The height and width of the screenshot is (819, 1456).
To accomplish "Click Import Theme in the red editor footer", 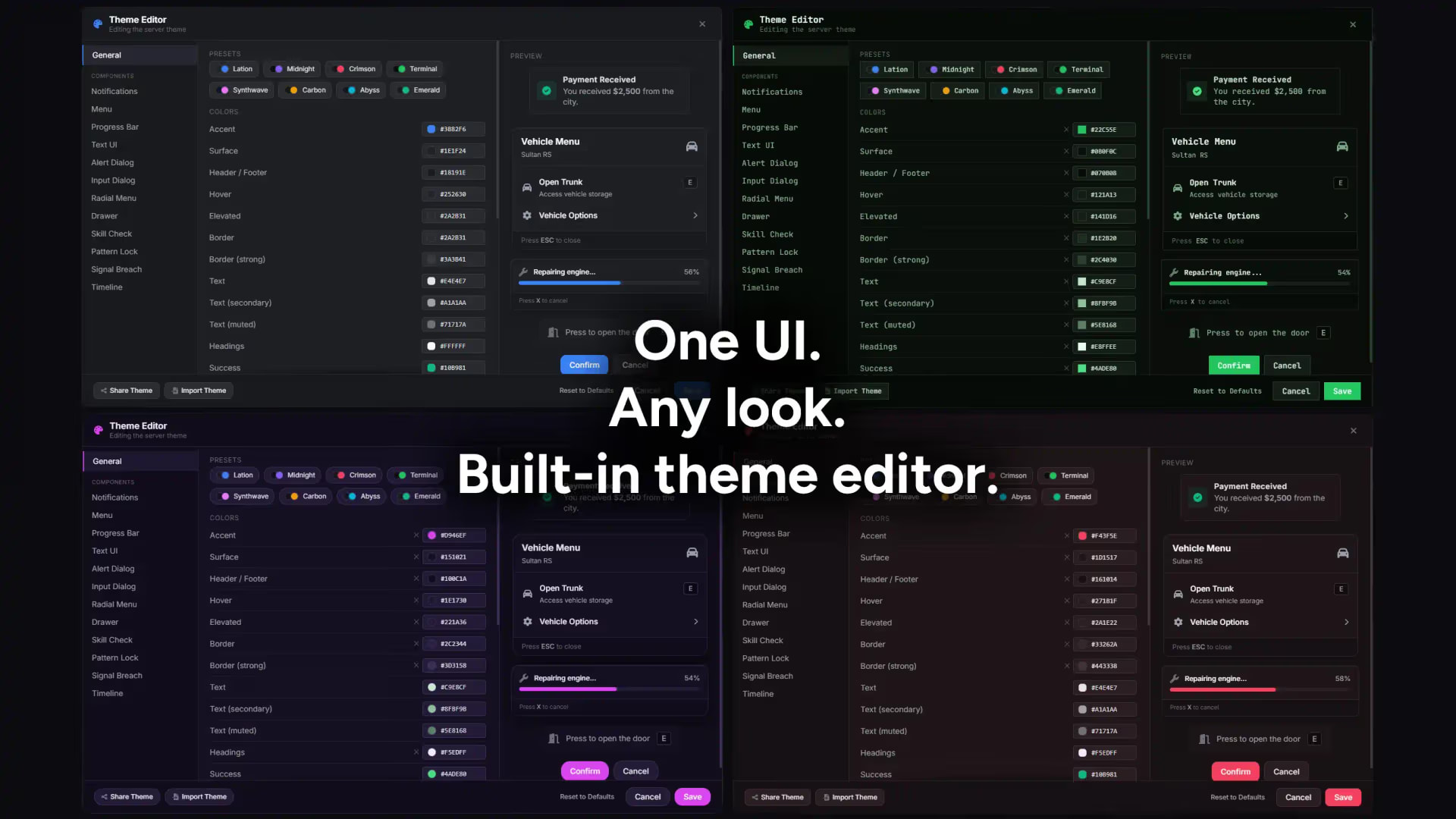I will 850,797.
